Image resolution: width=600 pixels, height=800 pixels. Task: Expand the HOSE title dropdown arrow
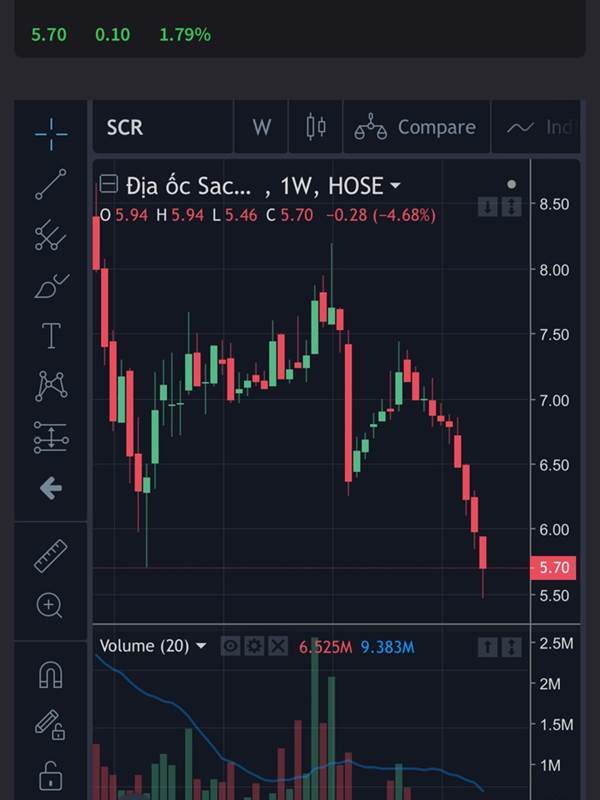coord(395,186)
